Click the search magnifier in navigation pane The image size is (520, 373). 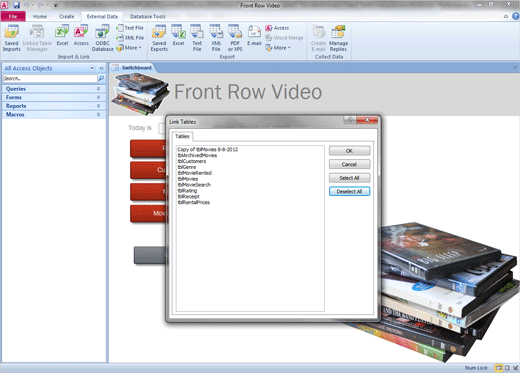pyautogui.click(x=101, y=78)
